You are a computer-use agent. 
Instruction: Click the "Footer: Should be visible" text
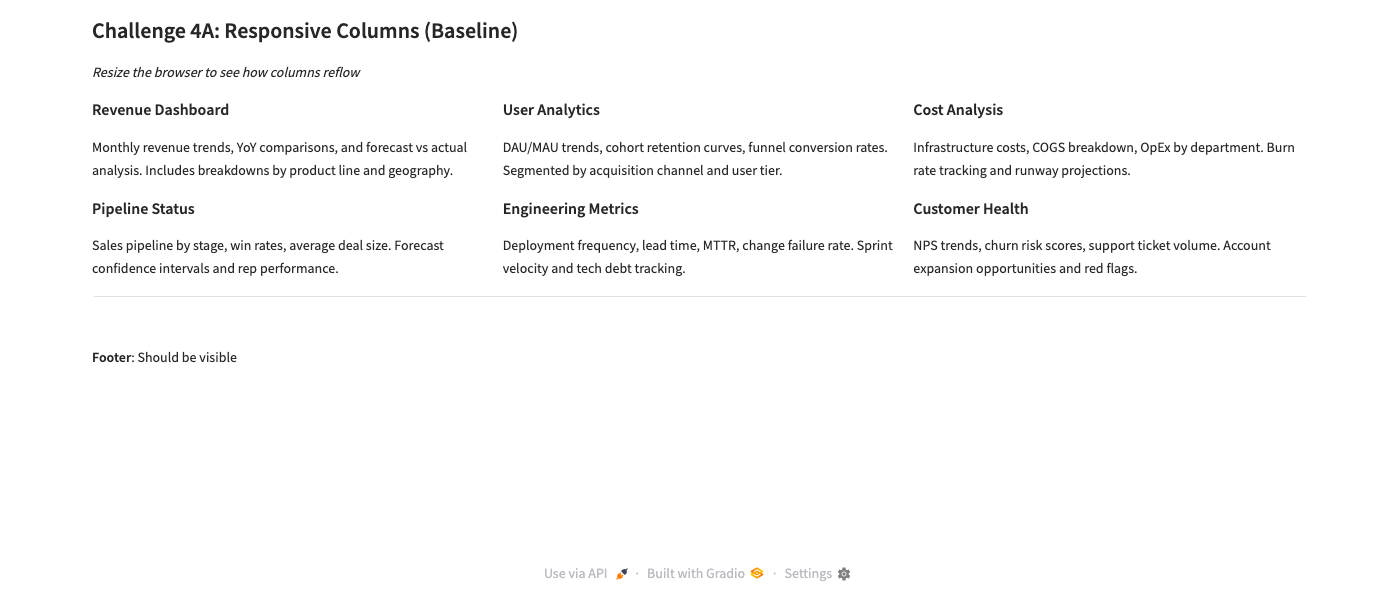[164, 358]
